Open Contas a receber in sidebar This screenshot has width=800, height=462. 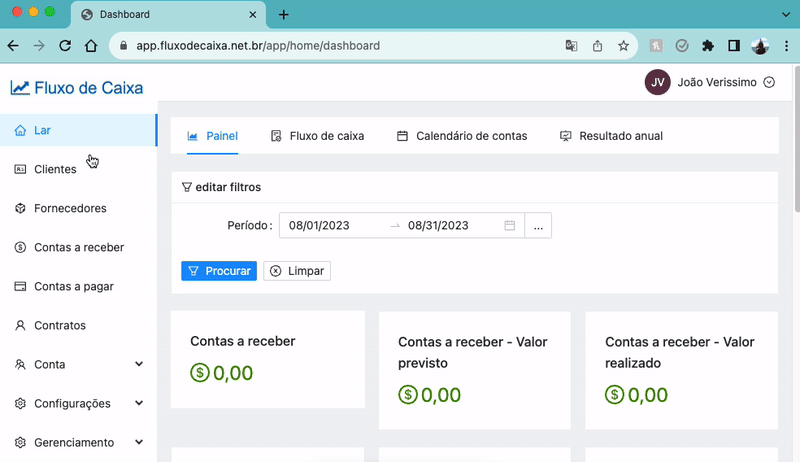point(78,247)
